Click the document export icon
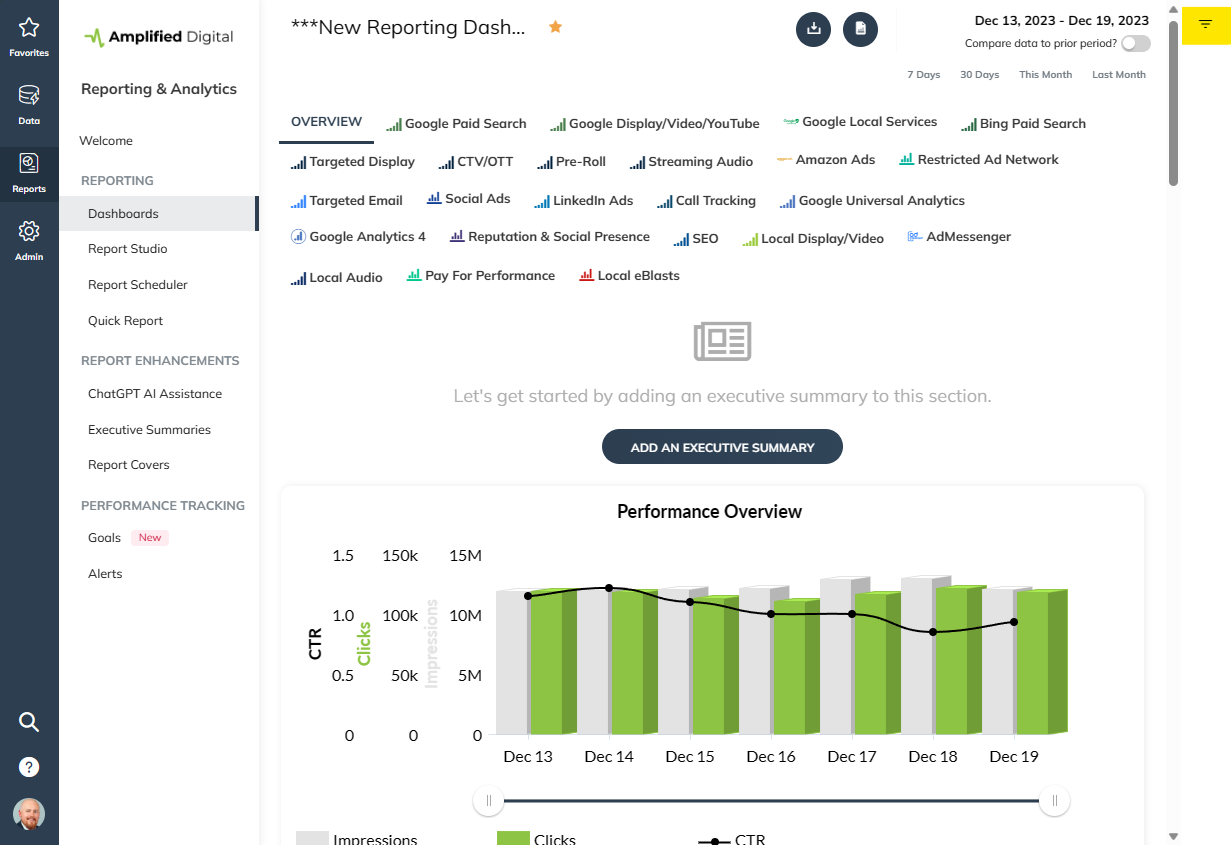 (x=860, y=29)
